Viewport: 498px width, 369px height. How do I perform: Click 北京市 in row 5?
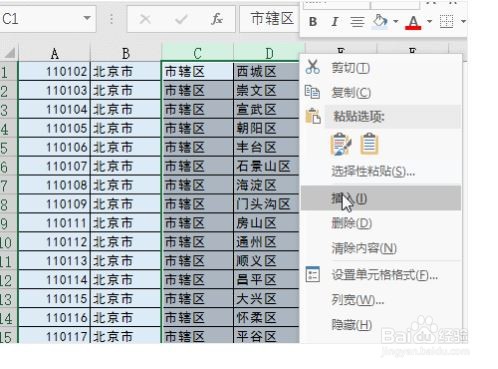click(126, 147)
